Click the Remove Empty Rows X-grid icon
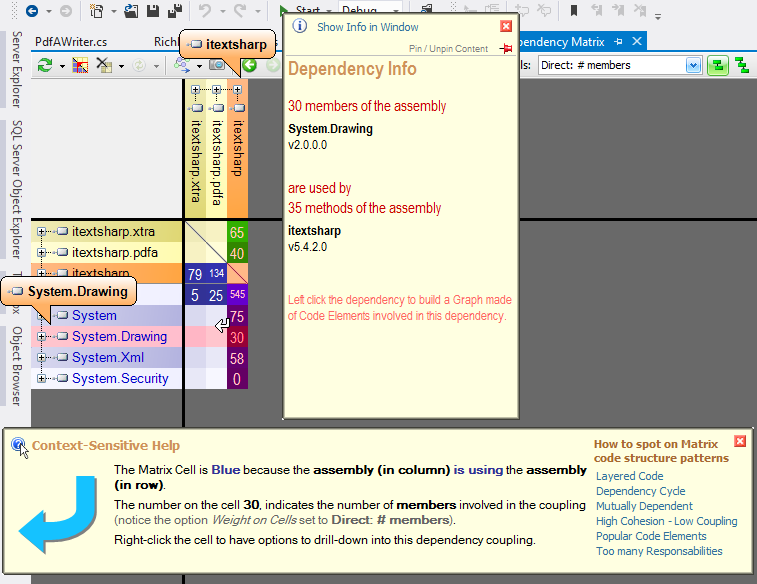The image size is (757, 584). pyautogui.click(x=104, y=65)
